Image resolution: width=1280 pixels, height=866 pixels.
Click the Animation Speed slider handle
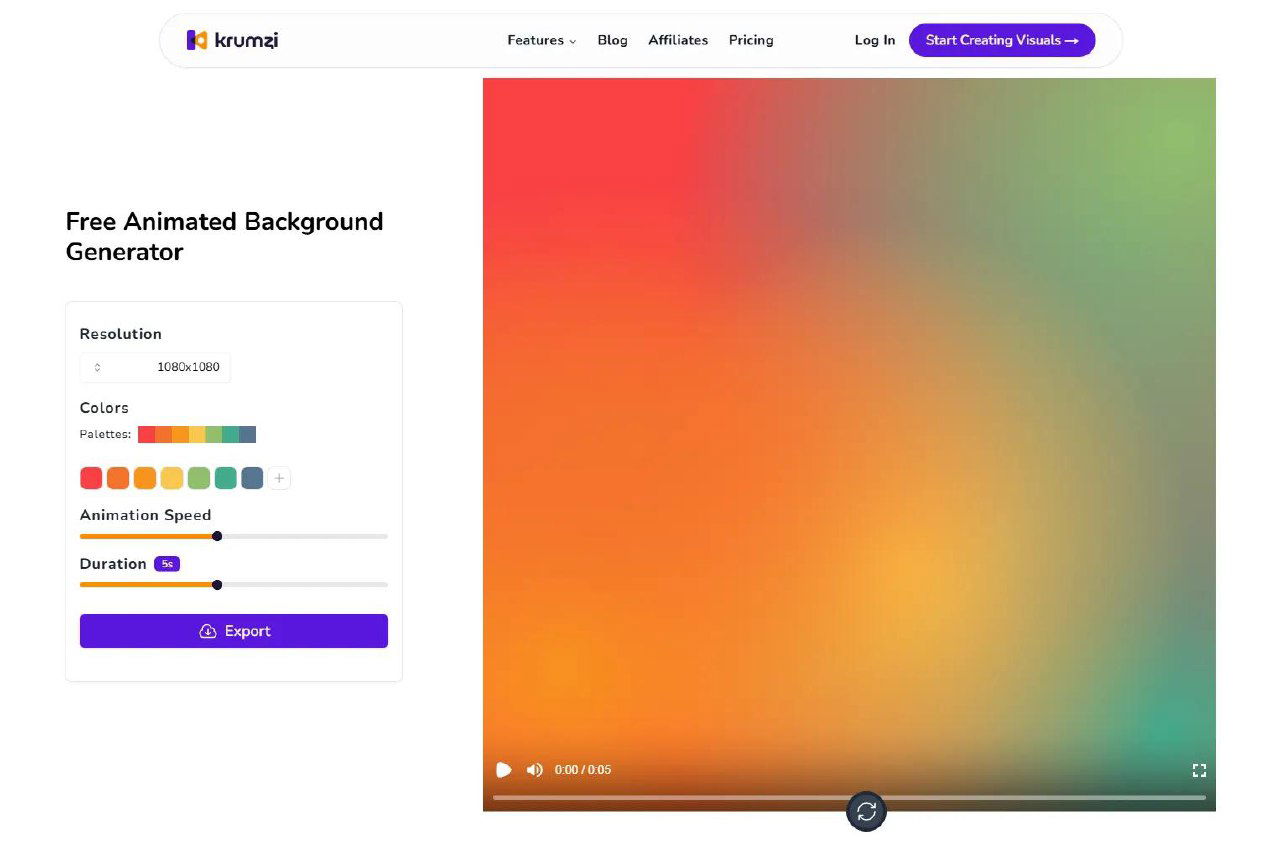pos(217,536)
